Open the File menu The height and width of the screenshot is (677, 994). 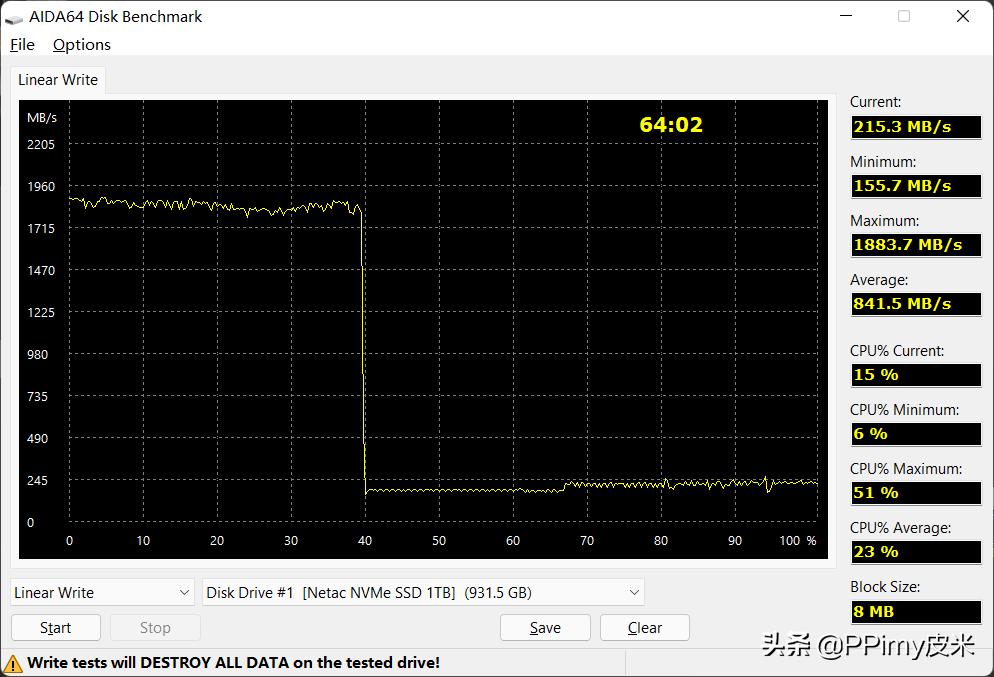click(22, 44)
